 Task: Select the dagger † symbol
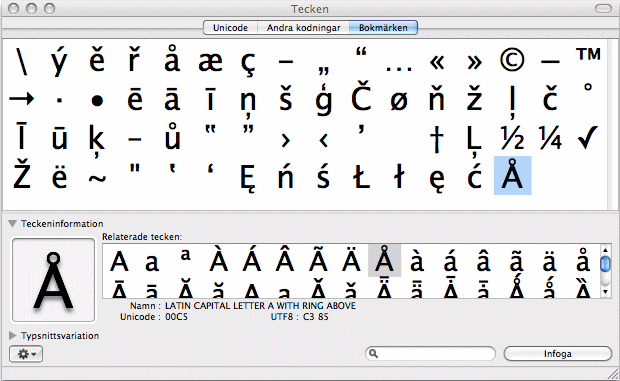tap(437, 138)
